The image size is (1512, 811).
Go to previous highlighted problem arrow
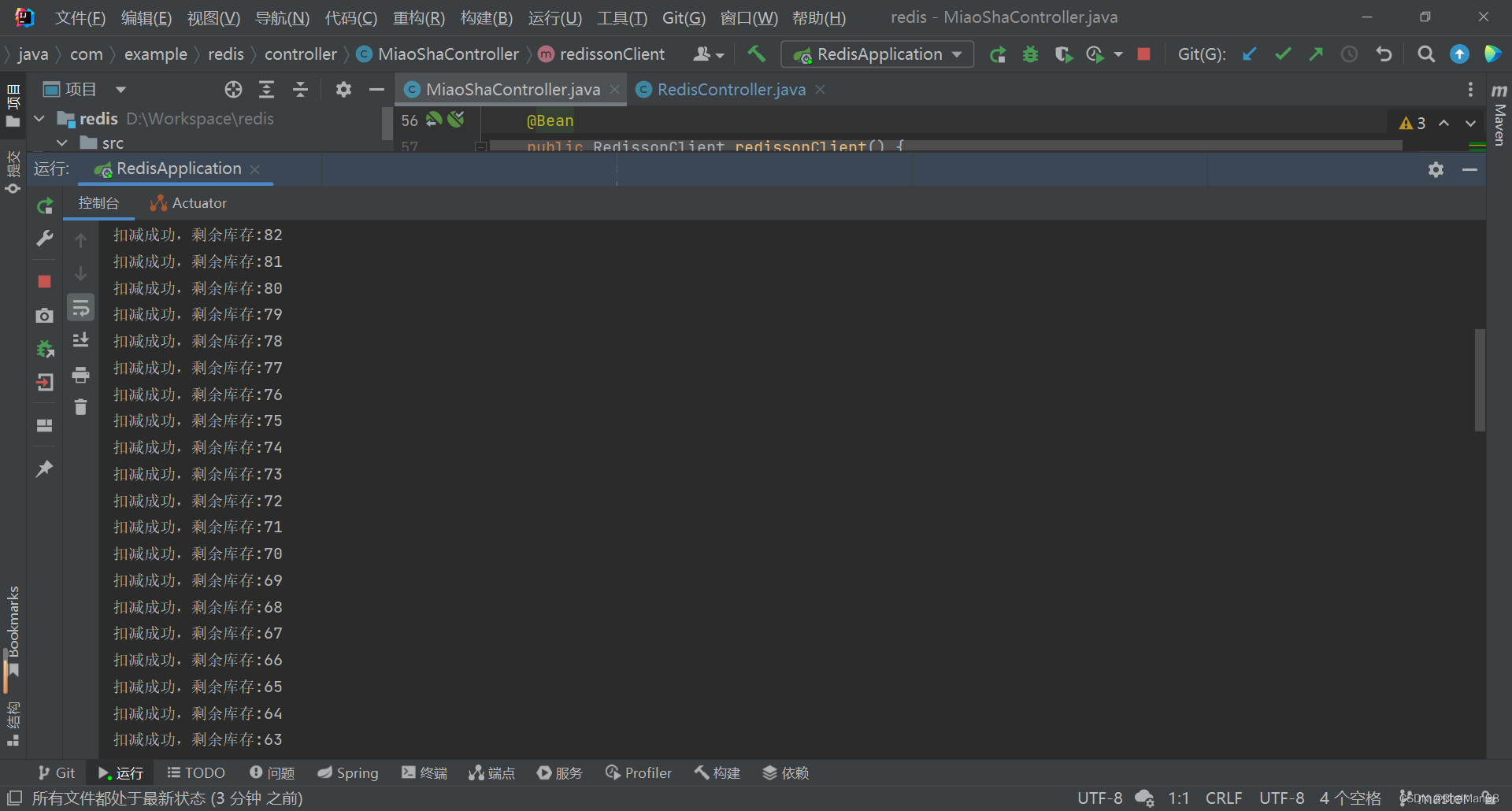1443,123
